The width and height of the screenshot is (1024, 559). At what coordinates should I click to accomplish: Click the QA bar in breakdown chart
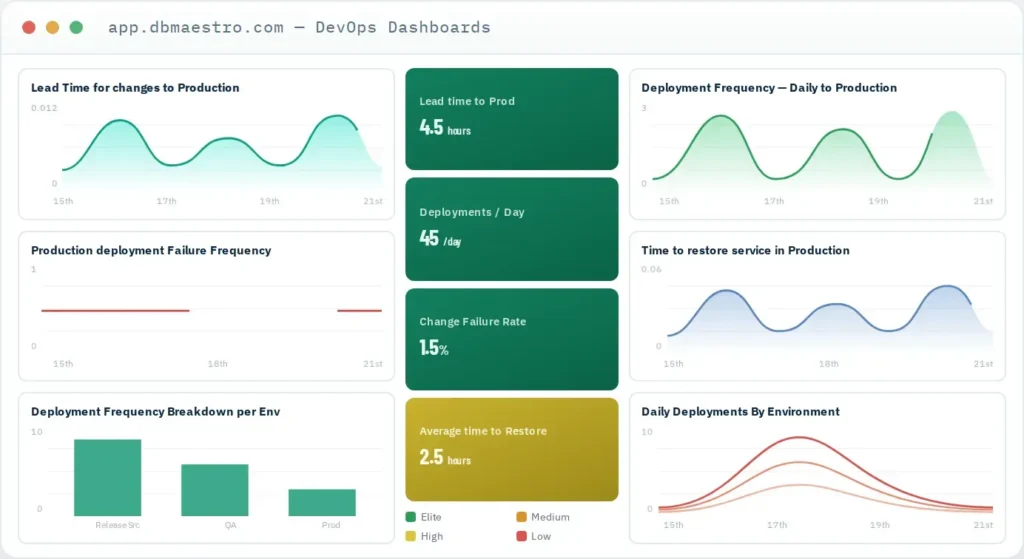(215, 490)
